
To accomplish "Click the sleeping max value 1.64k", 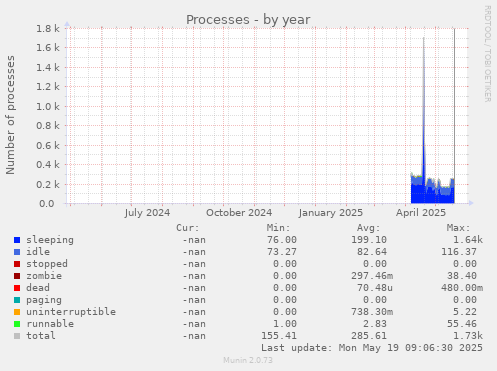I will click(468, 240).
